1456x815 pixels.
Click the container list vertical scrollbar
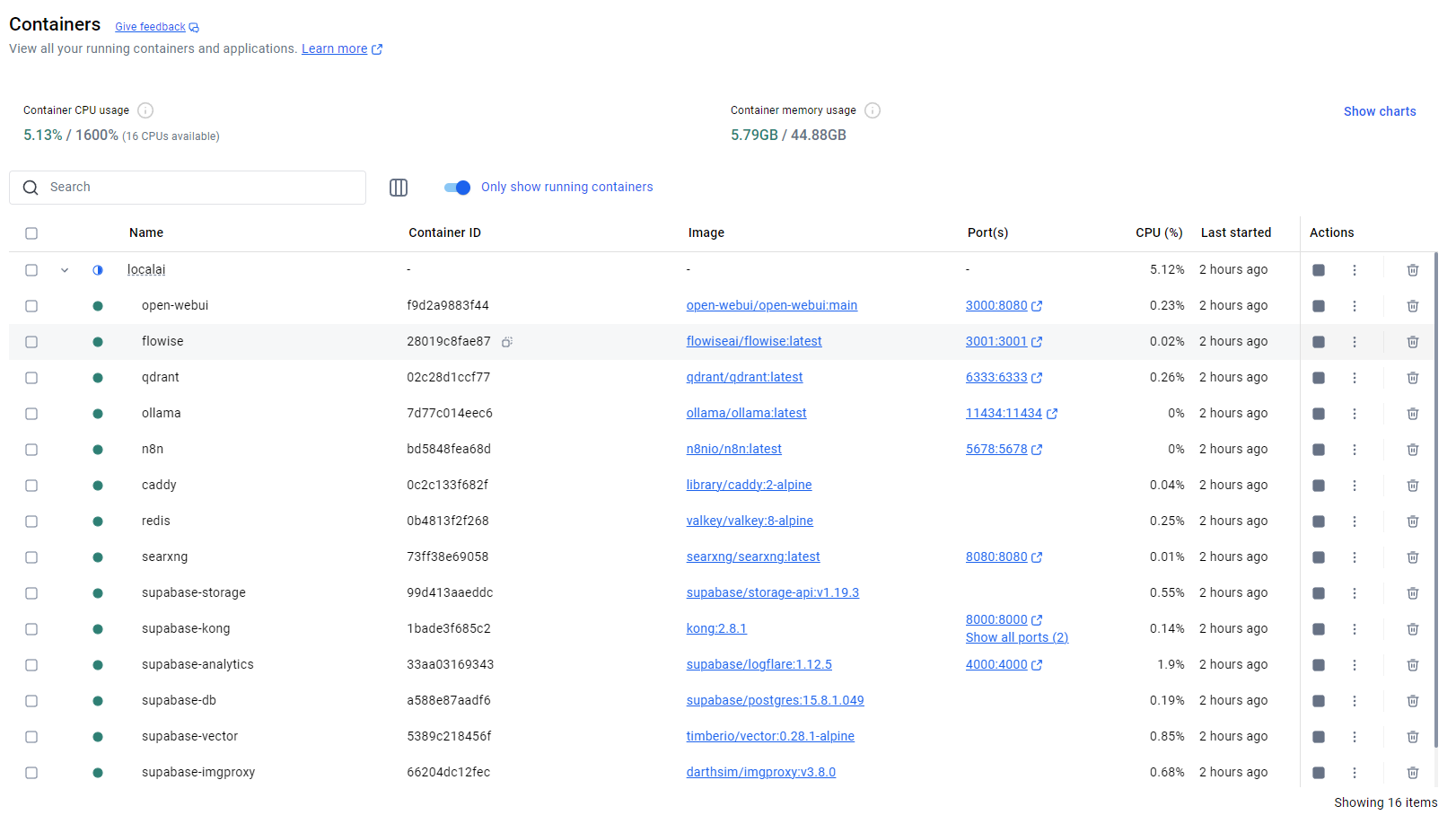click(1436, 498)
